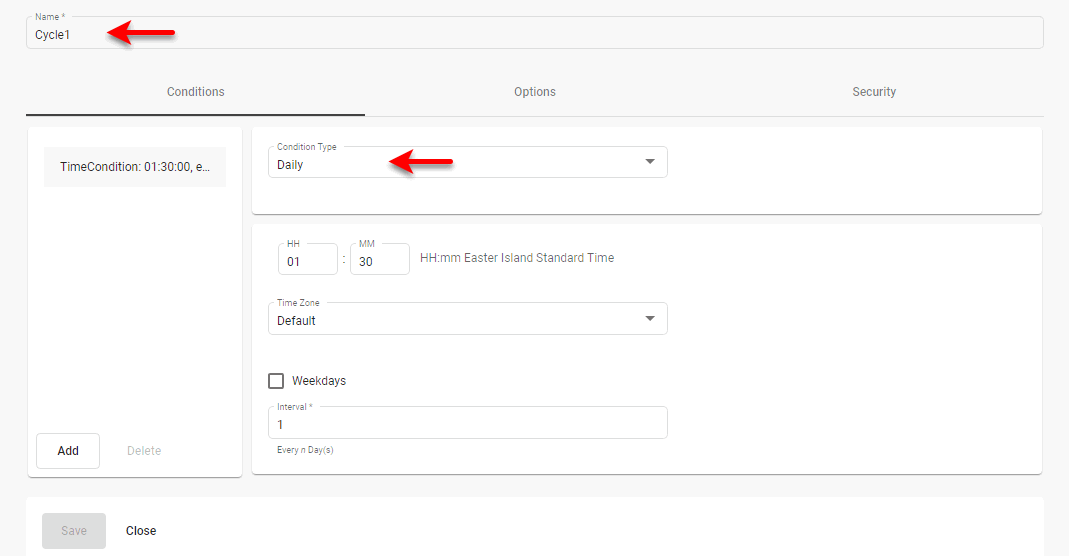Viewport: 1069px width, 556px height.
Task: Open the Options tab
Action: point(534,92)
